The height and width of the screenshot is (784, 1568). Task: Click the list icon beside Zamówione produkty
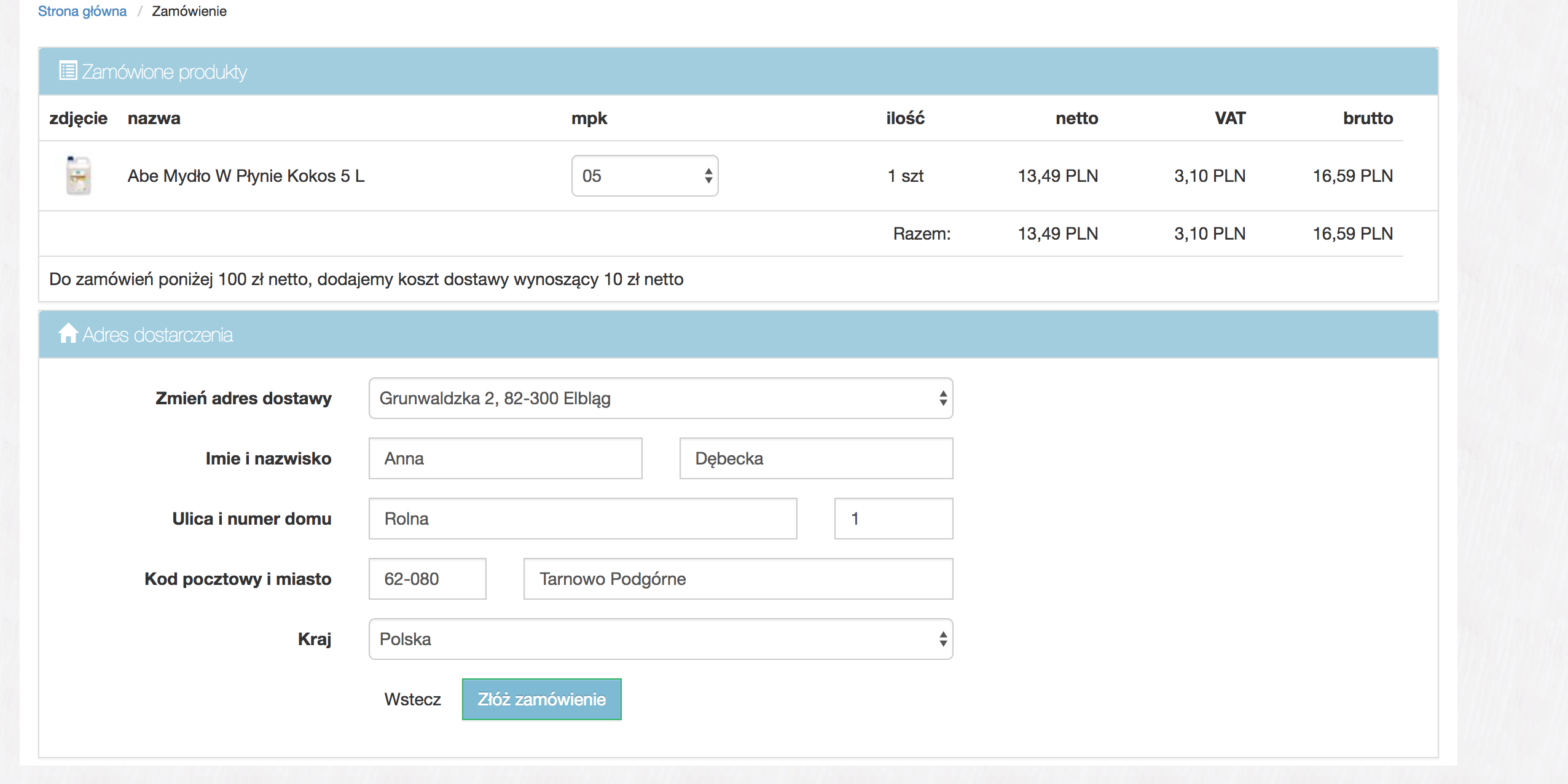[x=68, y=71]
